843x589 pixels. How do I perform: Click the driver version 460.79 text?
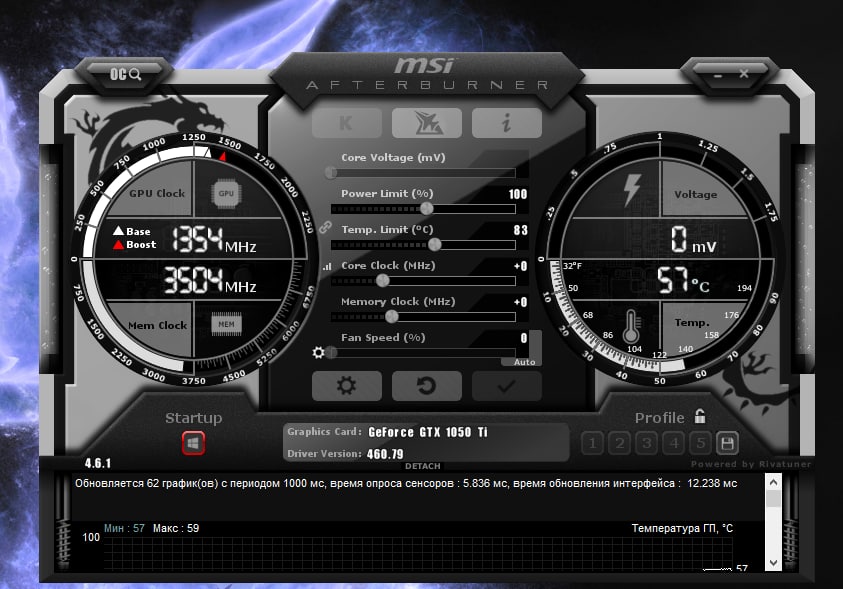pos(385,454)
